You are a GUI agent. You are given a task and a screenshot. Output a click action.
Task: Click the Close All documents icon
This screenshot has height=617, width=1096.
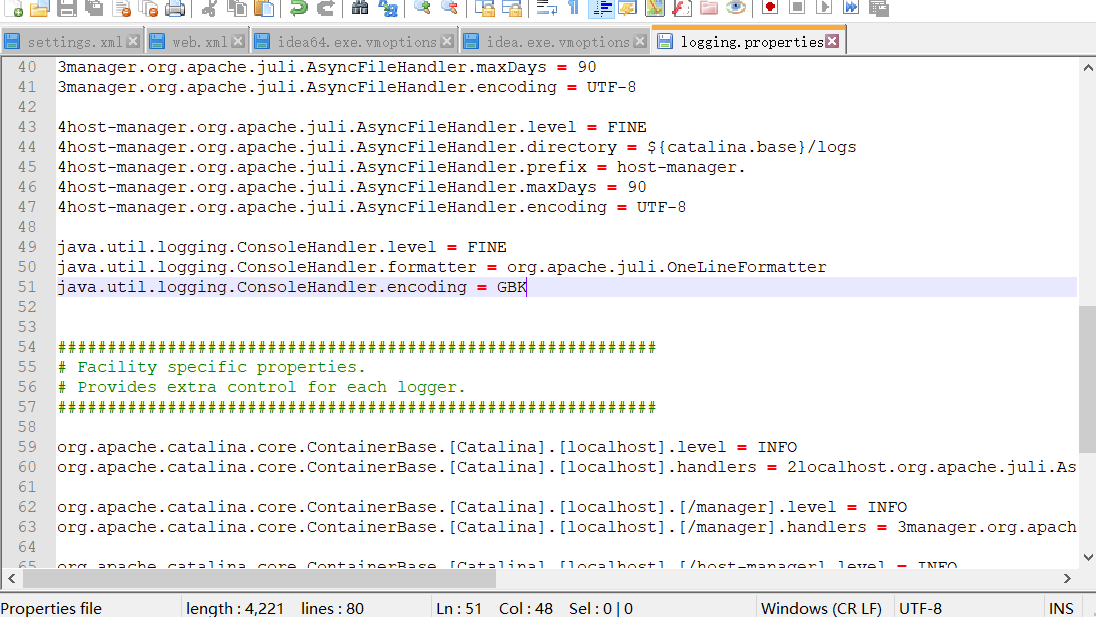click(x=148, y=8)
